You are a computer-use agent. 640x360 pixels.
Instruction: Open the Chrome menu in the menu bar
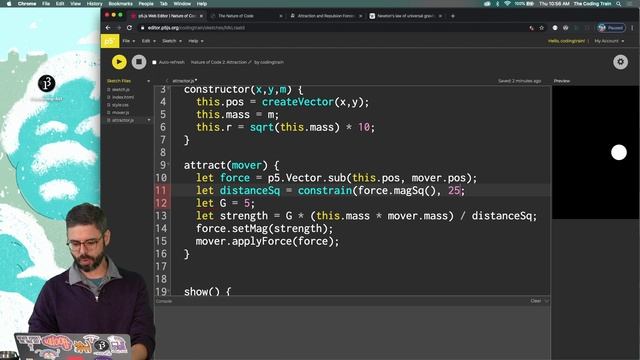click(x=27, y=4)
